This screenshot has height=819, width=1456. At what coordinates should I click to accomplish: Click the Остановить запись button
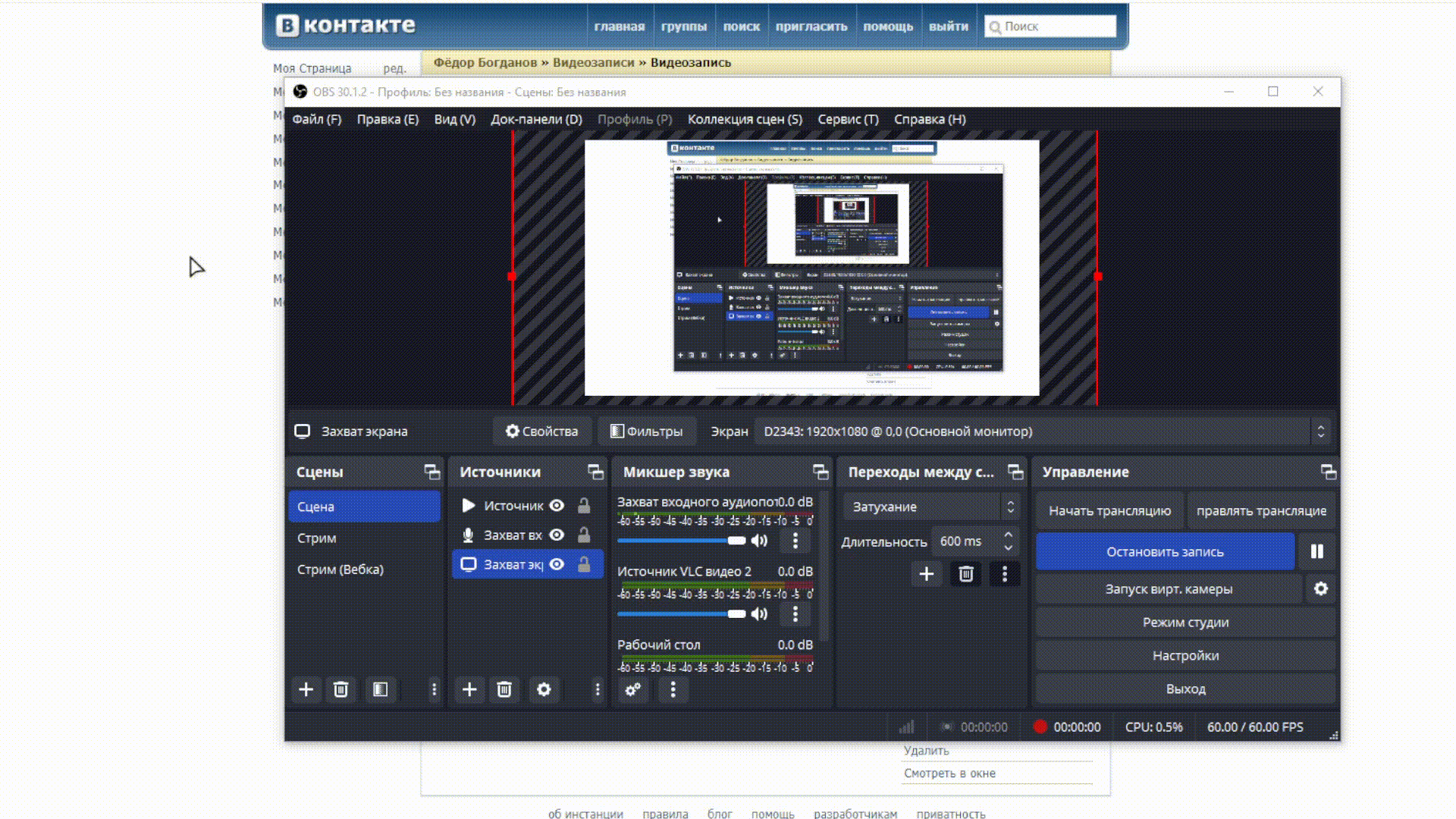point(1164,552)
